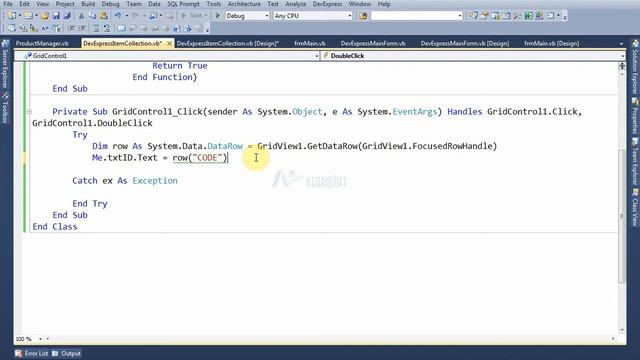640x360 pixels.
Task: Open the 100 % zoom level dropdown
Action: pos(40,339)
